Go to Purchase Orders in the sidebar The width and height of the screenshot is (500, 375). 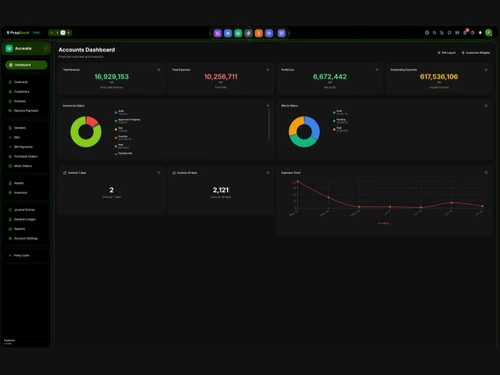coord(25,156)
